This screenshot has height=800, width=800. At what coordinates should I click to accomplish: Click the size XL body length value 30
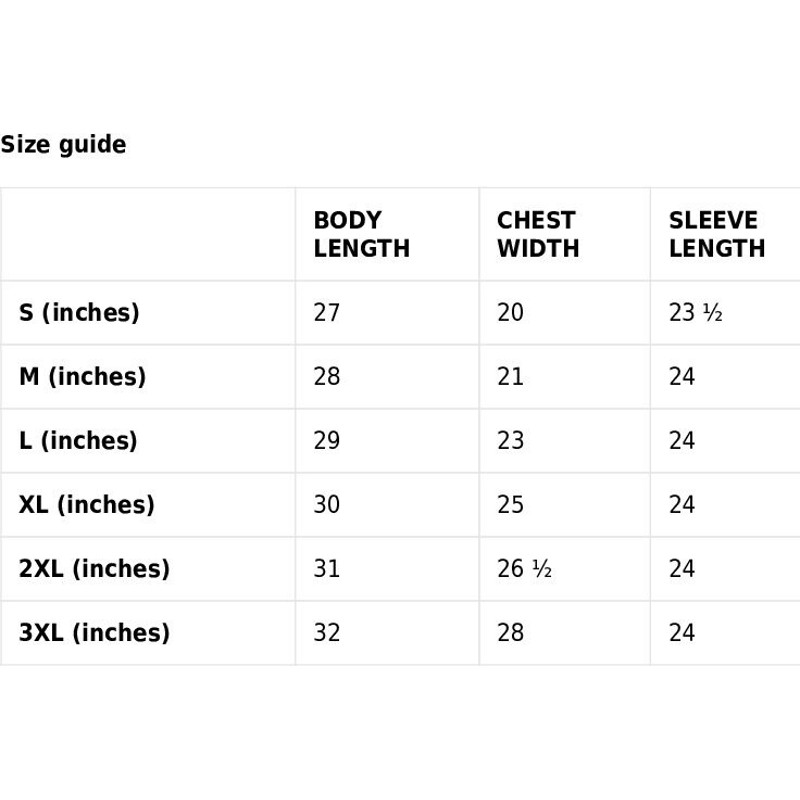tap(327, 505)
